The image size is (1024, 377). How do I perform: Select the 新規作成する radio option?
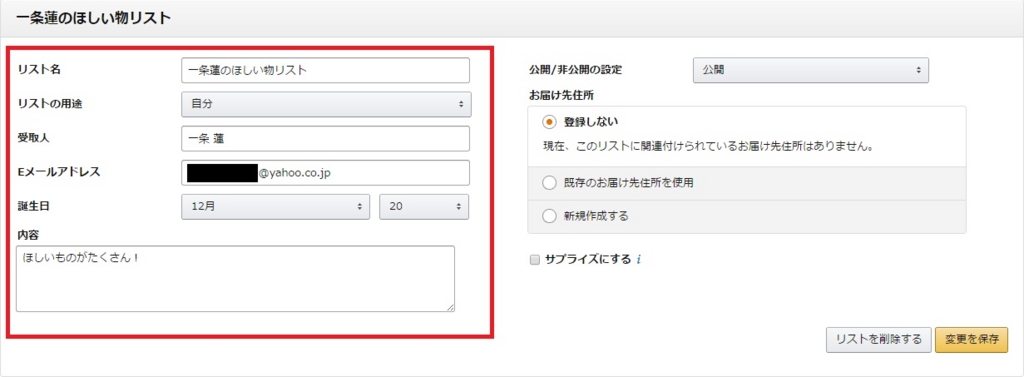click(549, 216)
